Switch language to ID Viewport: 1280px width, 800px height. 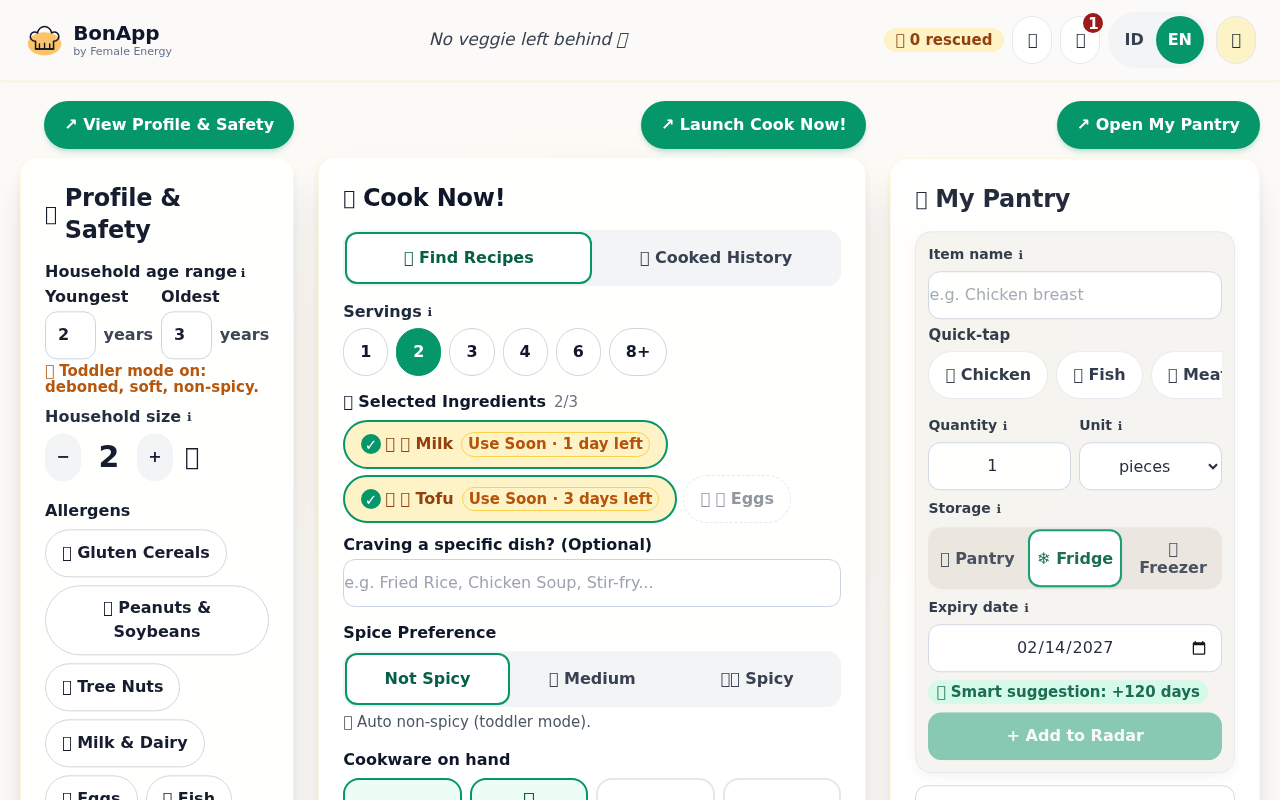tap(1134, 40)
